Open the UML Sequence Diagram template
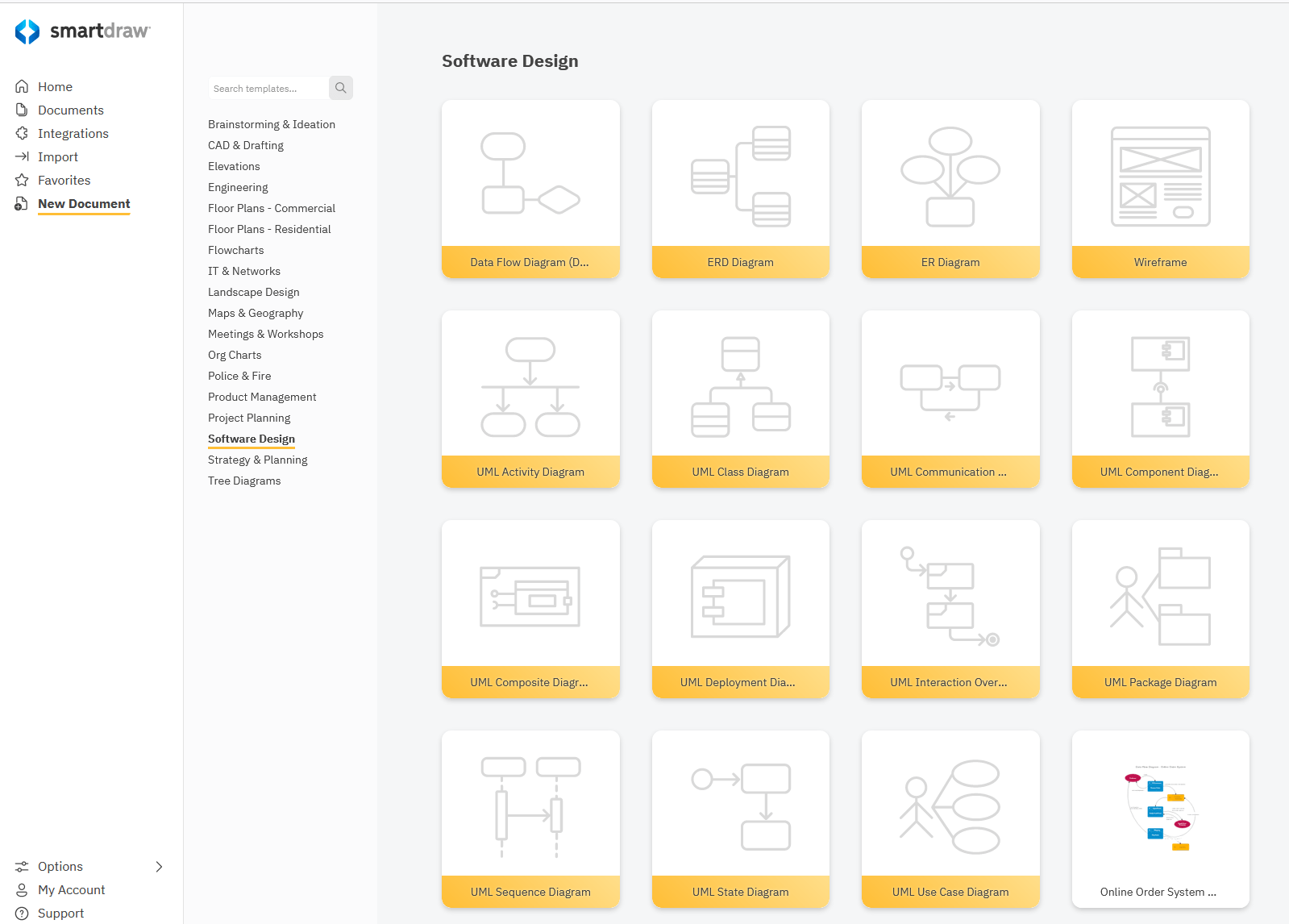 (x=530, y=819)
